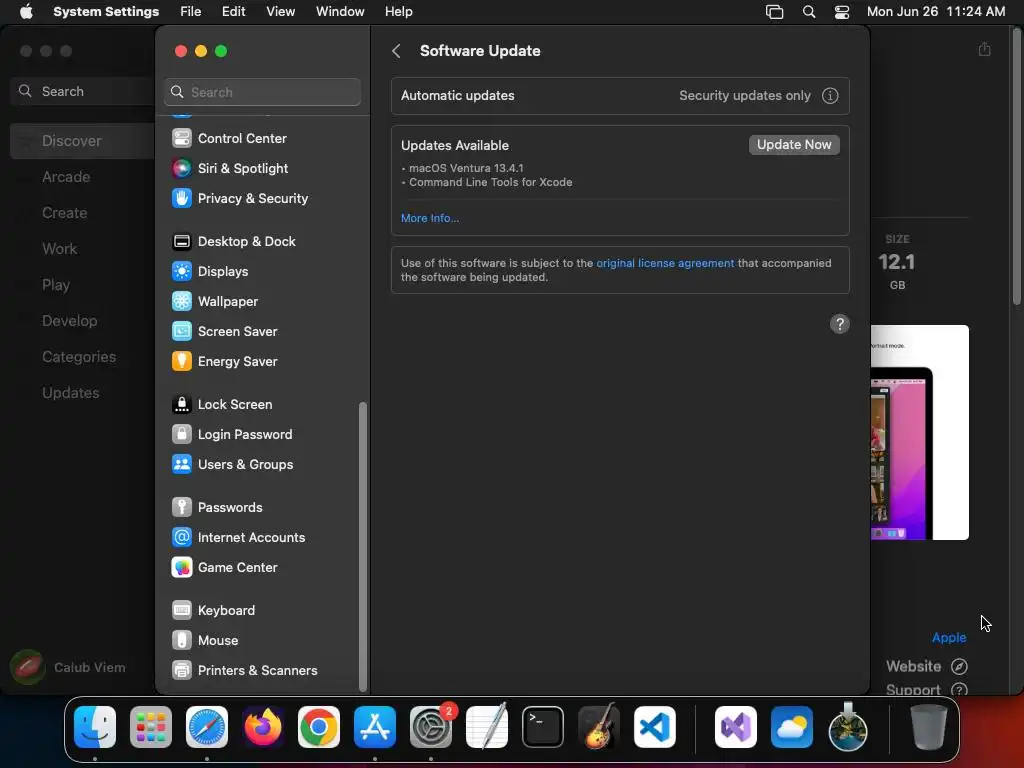Screen dimensions: 1024x768
Task: Open the More Info... link
Action: pos(430,219)
